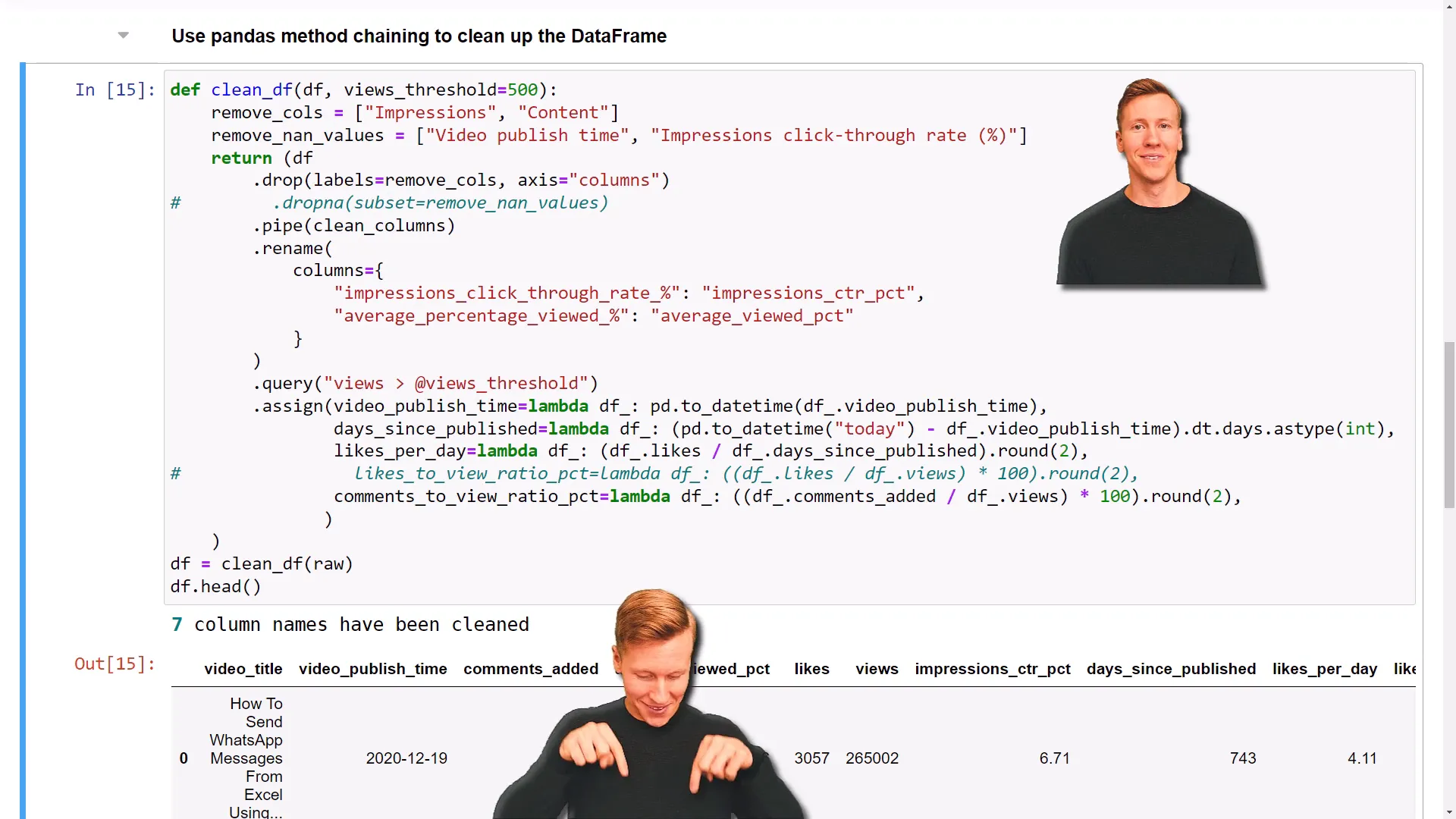Select the 2020-12-19 date cell in row 0

[406, 758]
